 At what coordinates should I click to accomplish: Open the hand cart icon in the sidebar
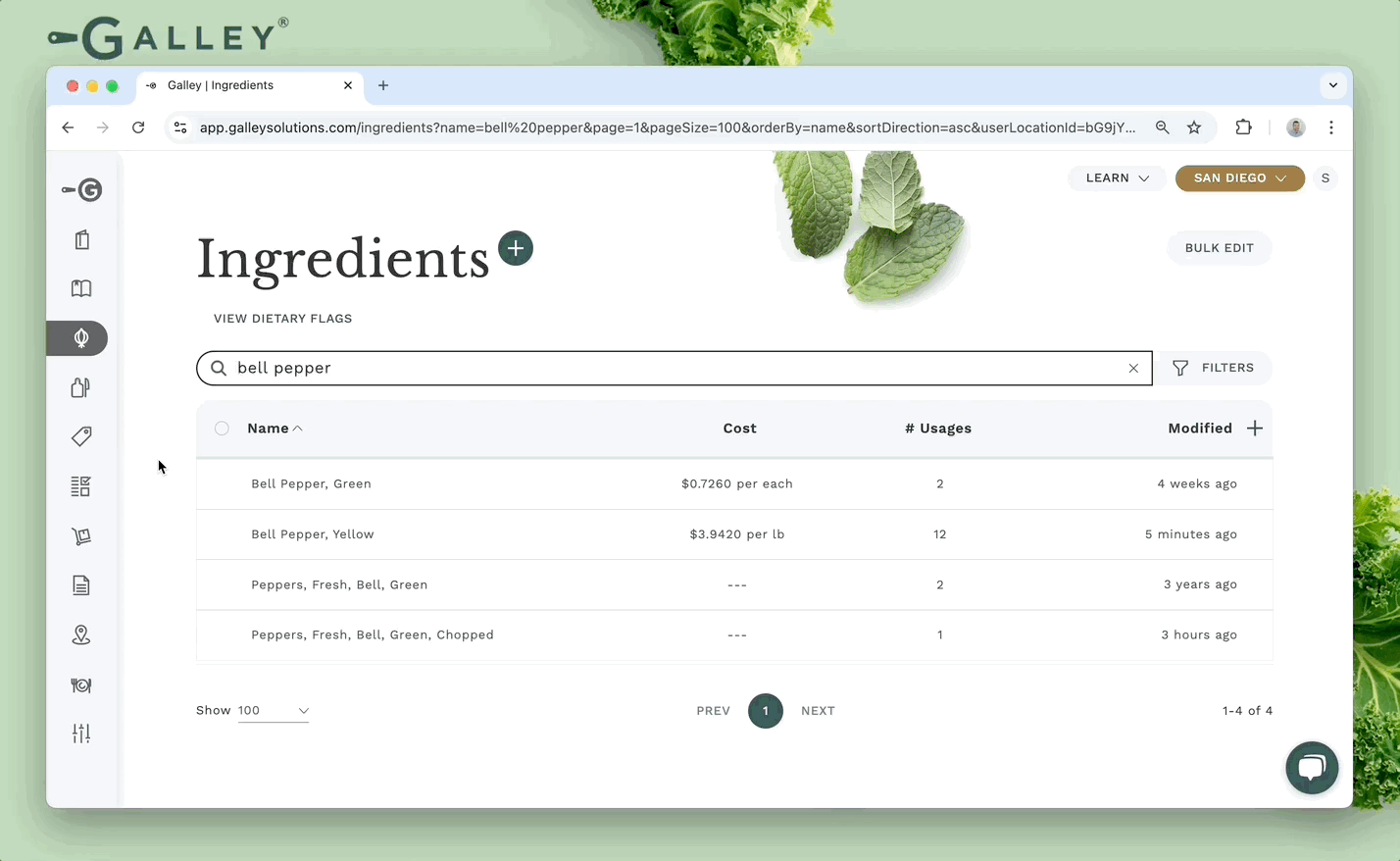click(x=81, y=536)
